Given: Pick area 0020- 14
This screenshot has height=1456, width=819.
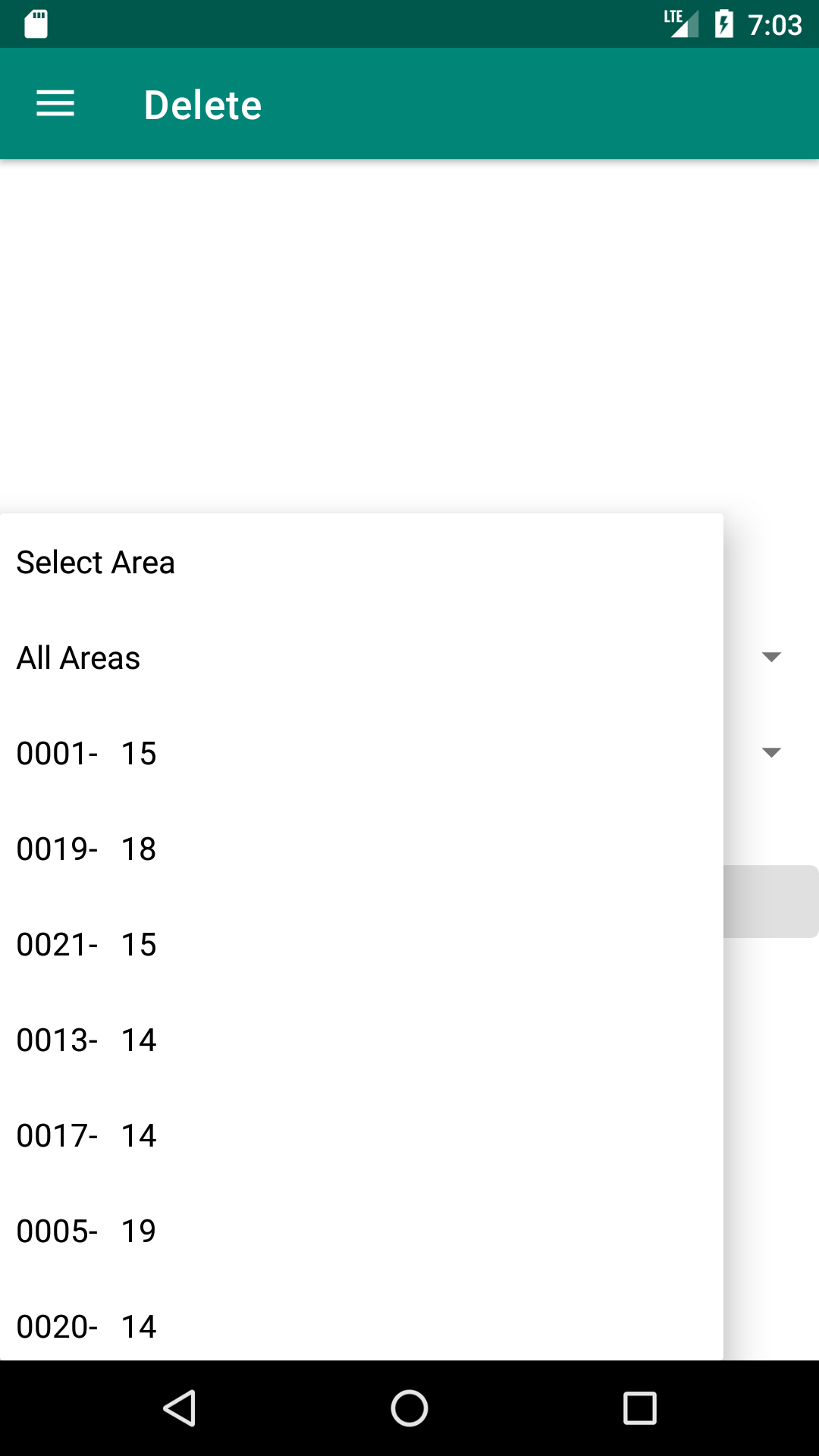Looking at the screenshot, I should click(x=361, y=1327).
